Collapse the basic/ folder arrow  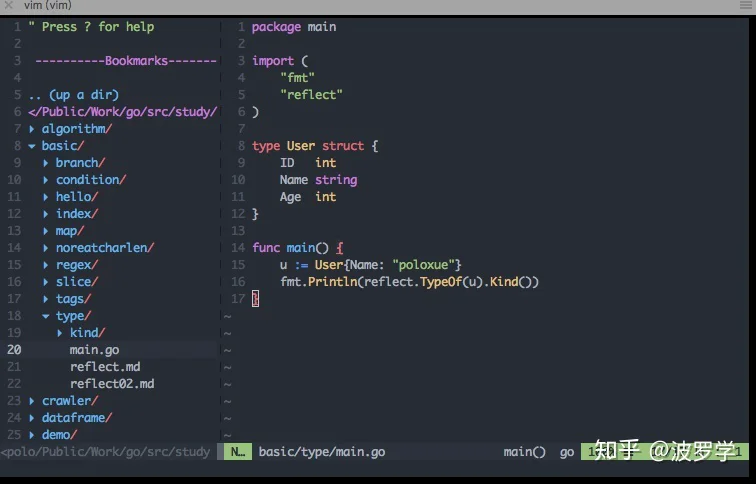[32, 146]
